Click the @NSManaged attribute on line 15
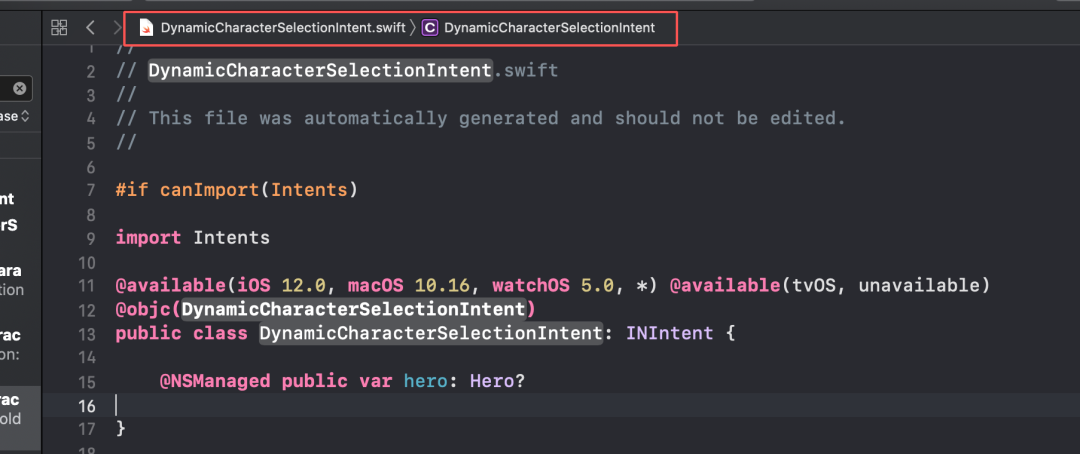Screen dimensions: 1080x454 [215, 381]
